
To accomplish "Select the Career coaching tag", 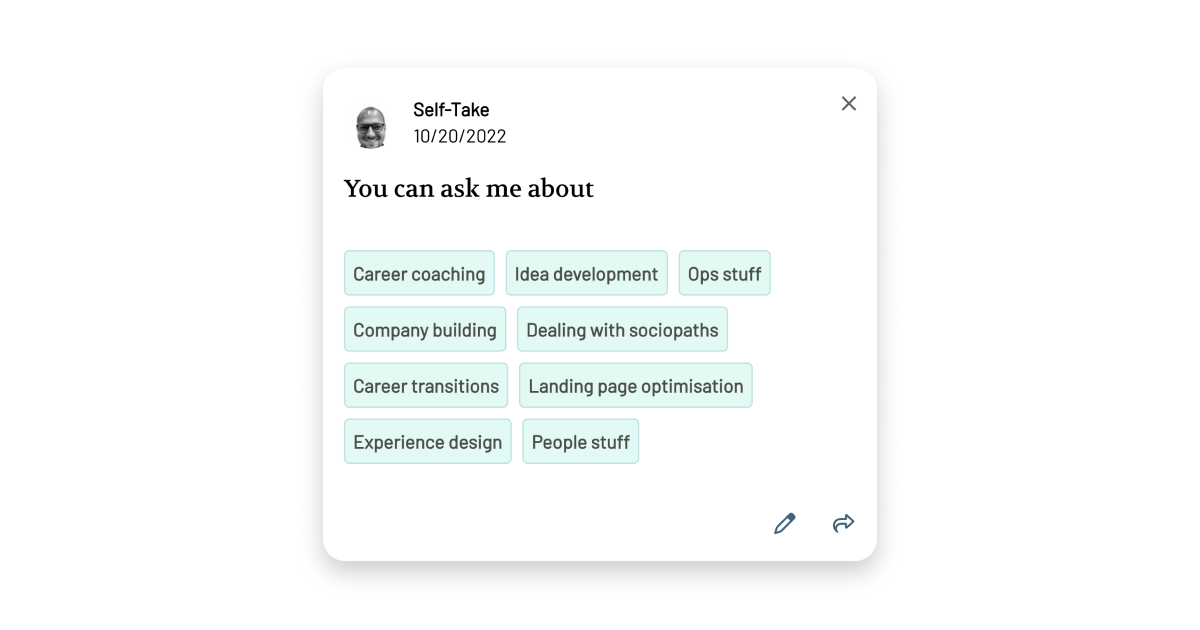I will [419, 272].
